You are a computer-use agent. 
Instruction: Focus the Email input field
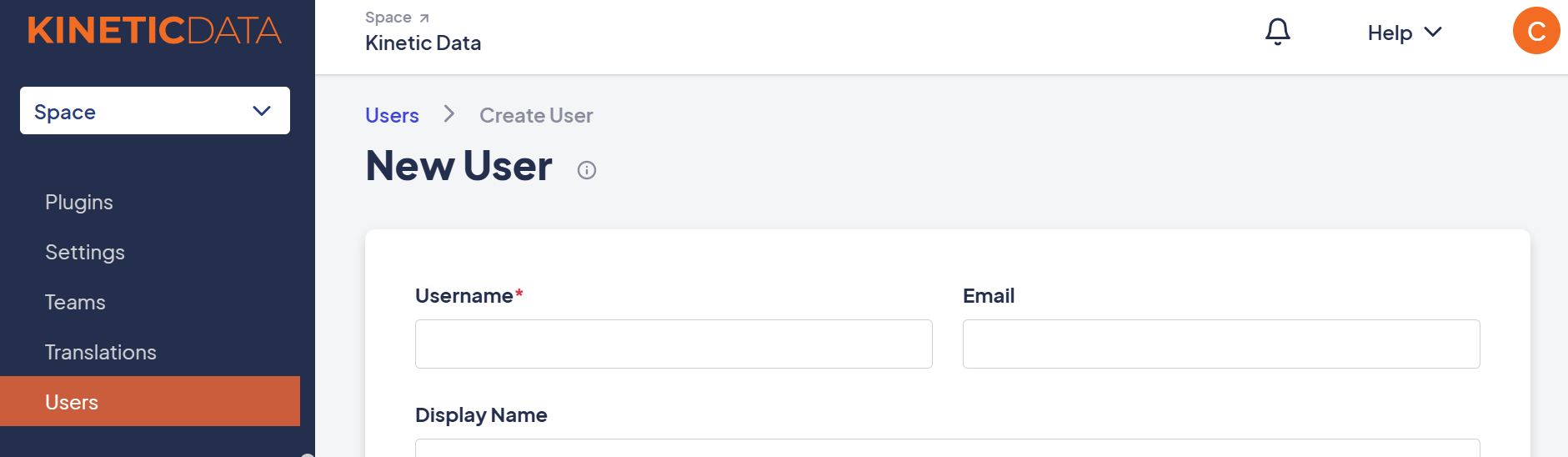(x=1221, y=344)
